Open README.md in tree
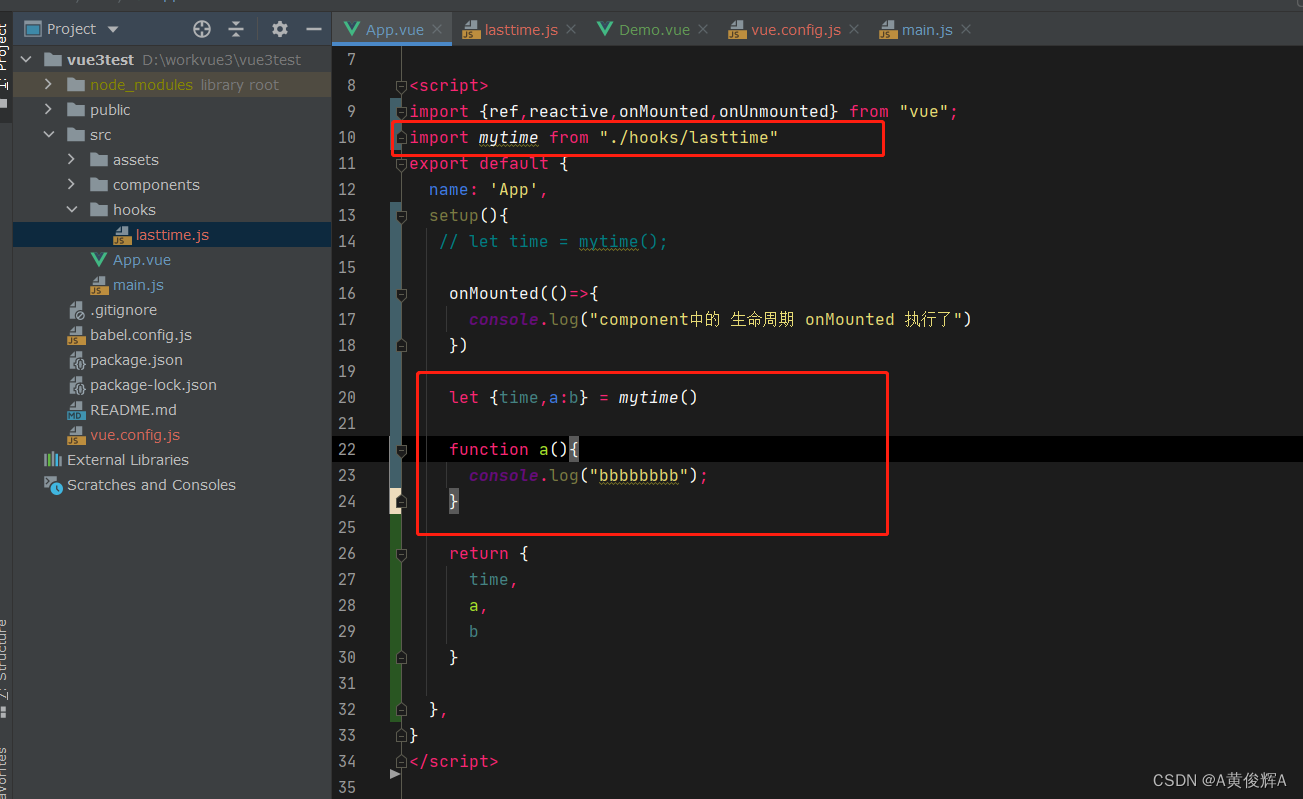Screen dimensions: 1303x799 click(x=133, y=410)
